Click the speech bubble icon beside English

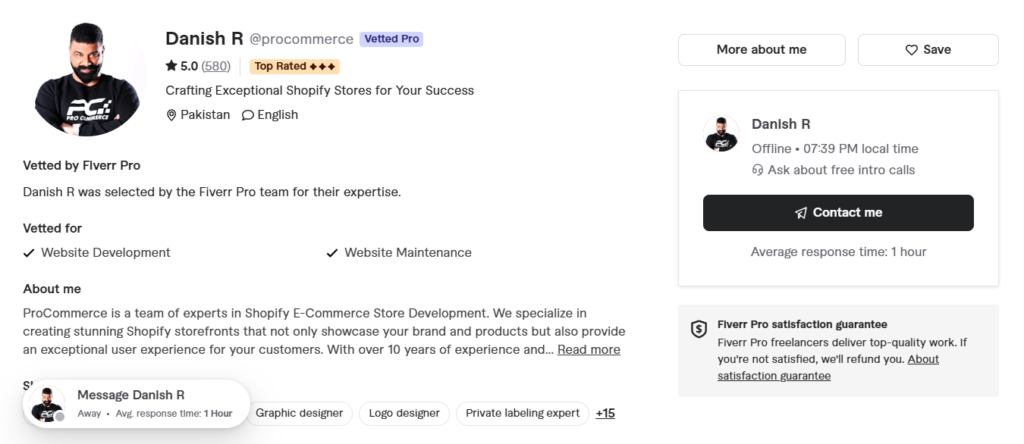(248, 115)
